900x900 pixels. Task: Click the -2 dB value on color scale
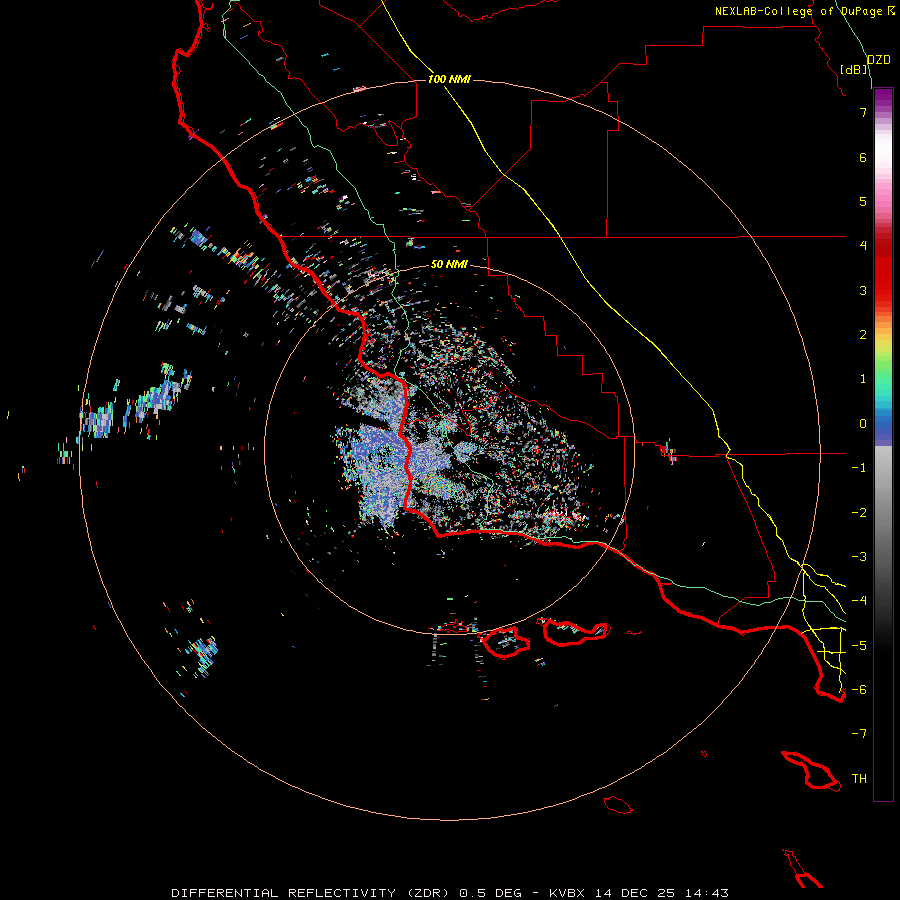859,513
